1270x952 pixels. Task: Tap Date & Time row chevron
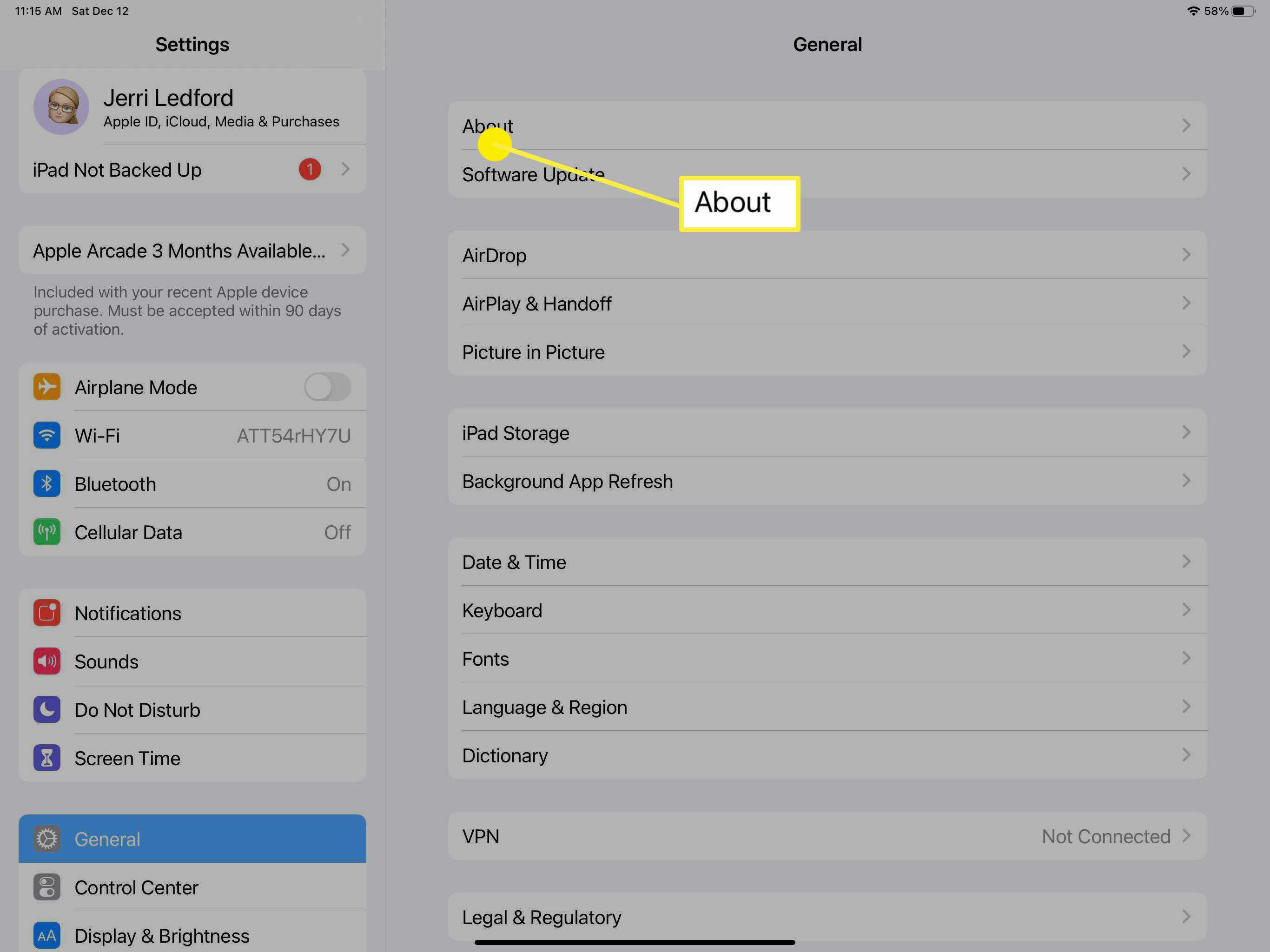1186,561
